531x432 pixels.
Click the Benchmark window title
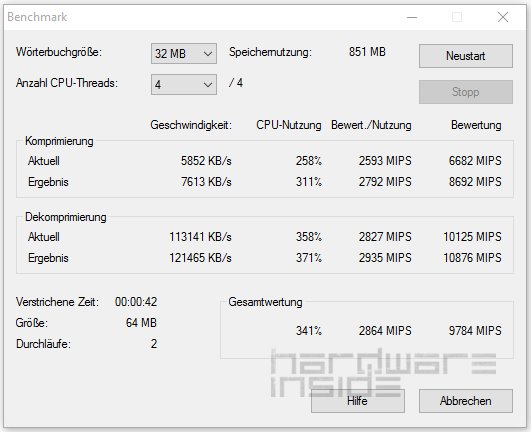click(37, 17)
